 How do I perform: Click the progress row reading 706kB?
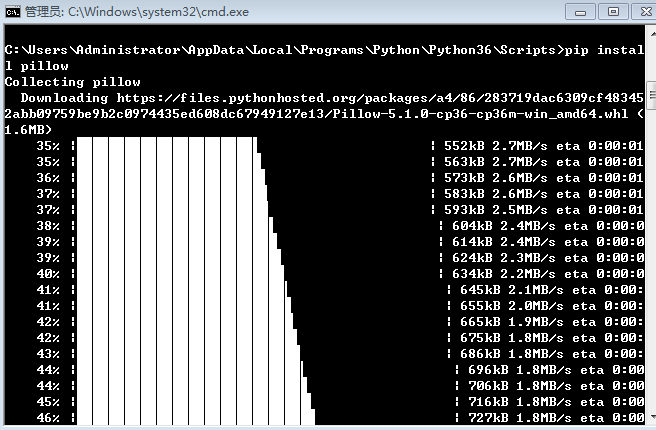pos(340,386)
